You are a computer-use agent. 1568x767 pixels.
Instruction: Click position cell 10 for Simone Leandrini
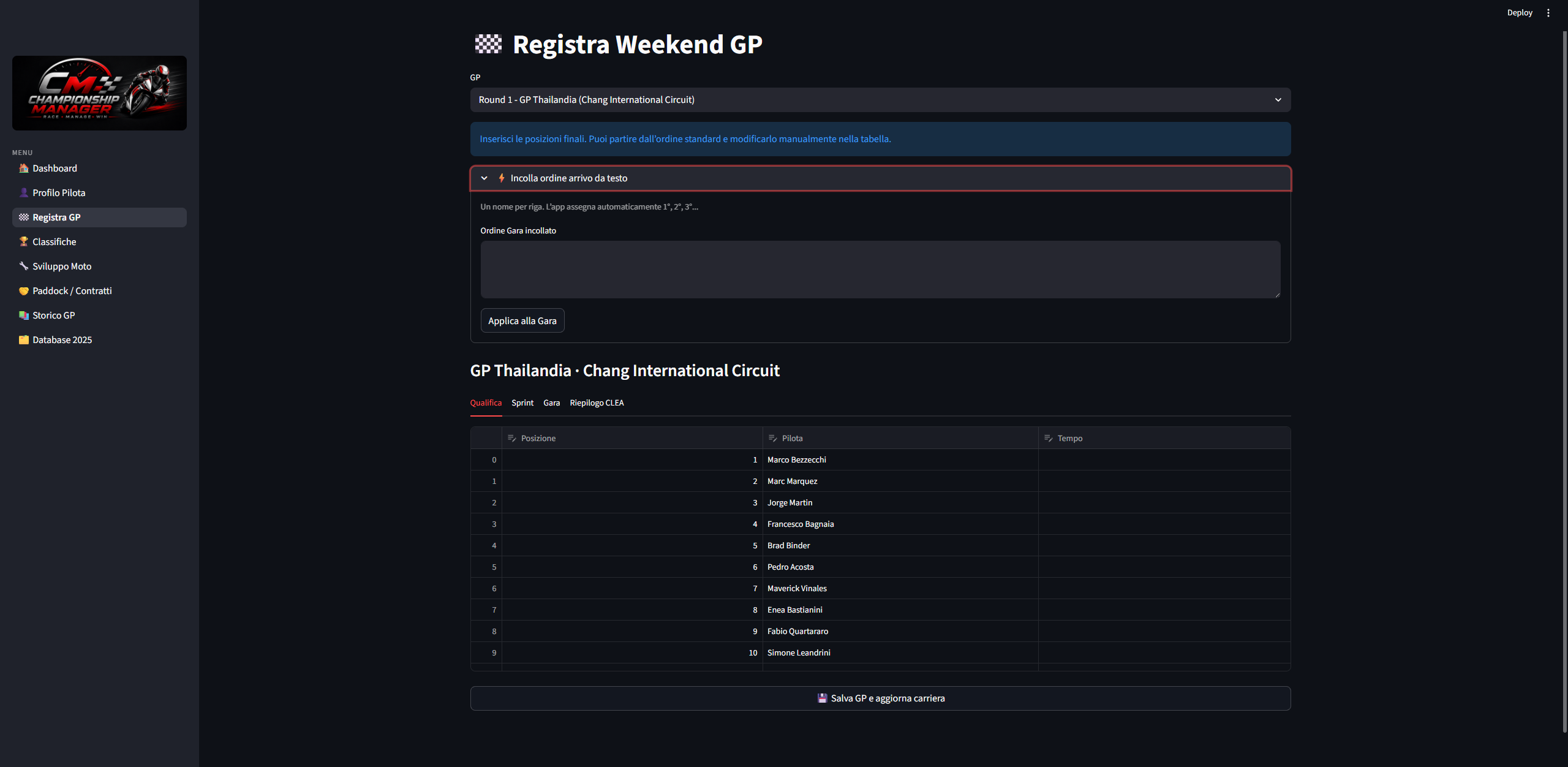(632, 652)
